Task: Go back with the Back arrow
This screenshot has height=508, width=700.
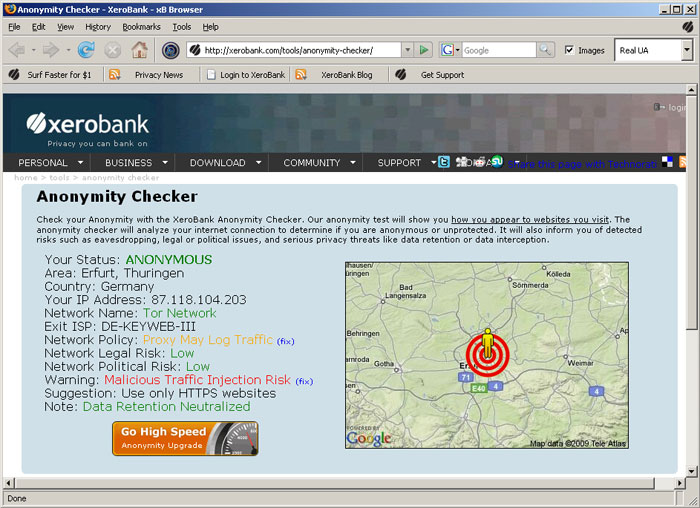Action: [17, 50]
